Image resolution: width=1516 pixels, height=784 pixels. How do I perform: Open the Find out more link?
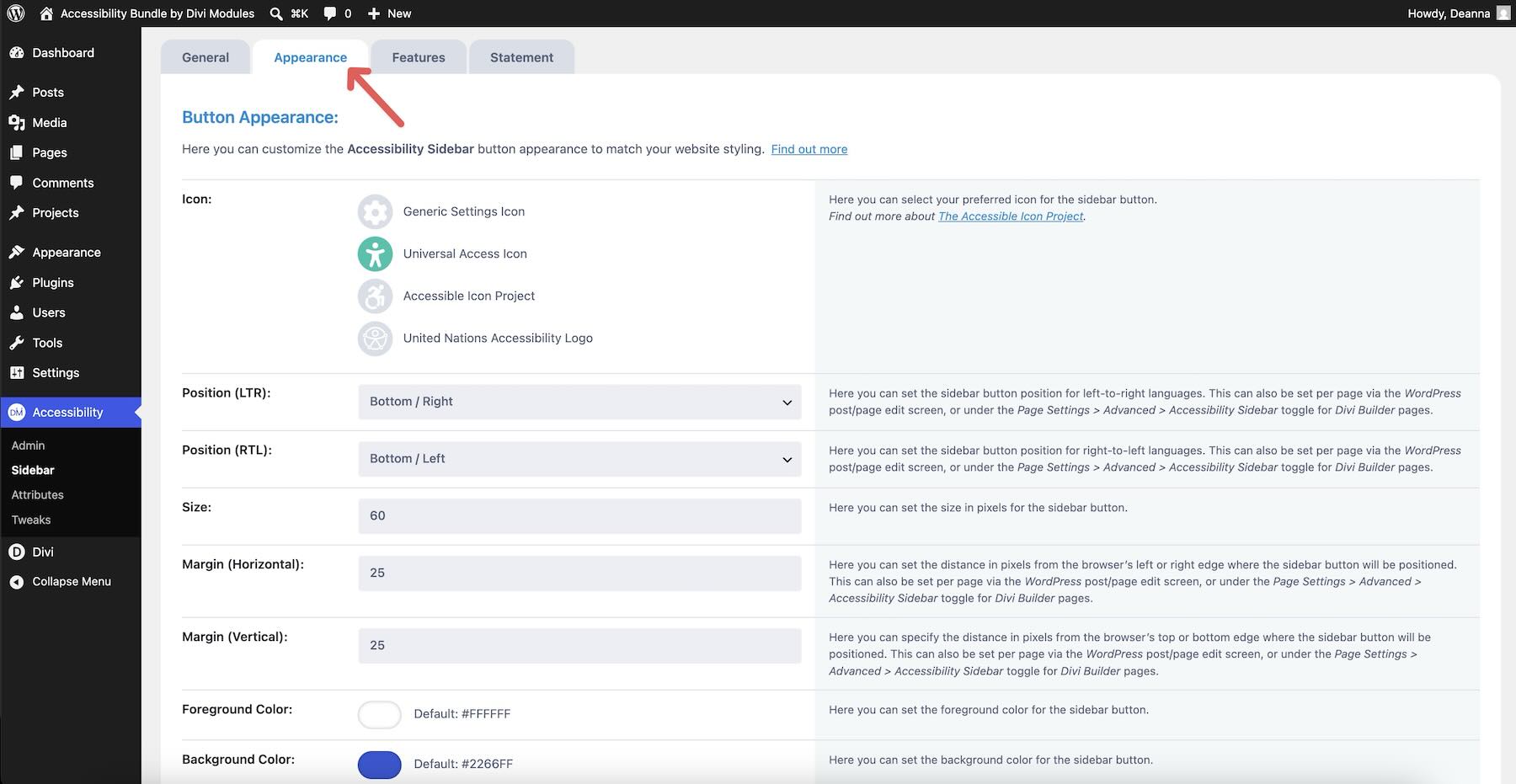(x=809, y=149)
